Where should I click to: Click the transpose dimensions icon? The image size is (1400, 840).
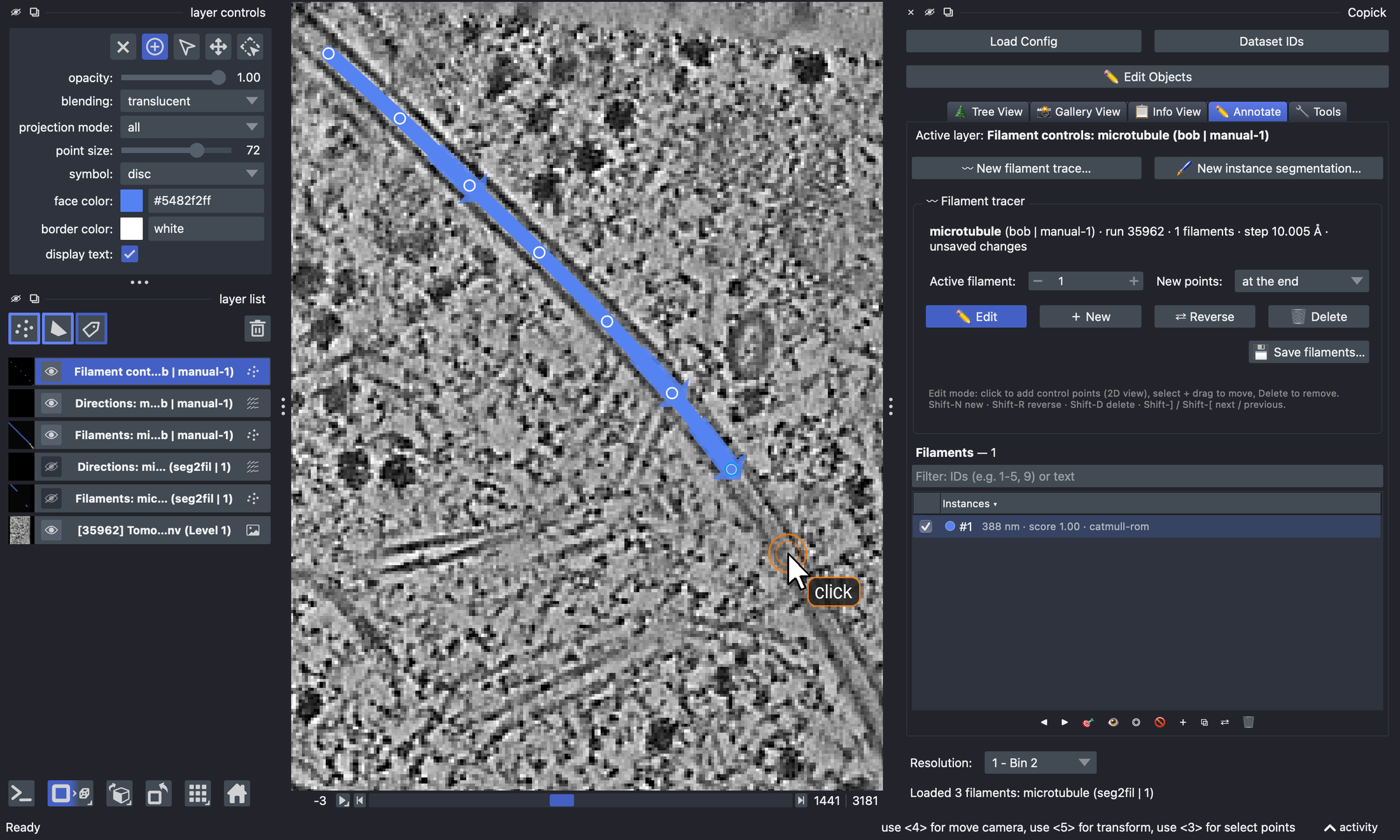(158, 794)
